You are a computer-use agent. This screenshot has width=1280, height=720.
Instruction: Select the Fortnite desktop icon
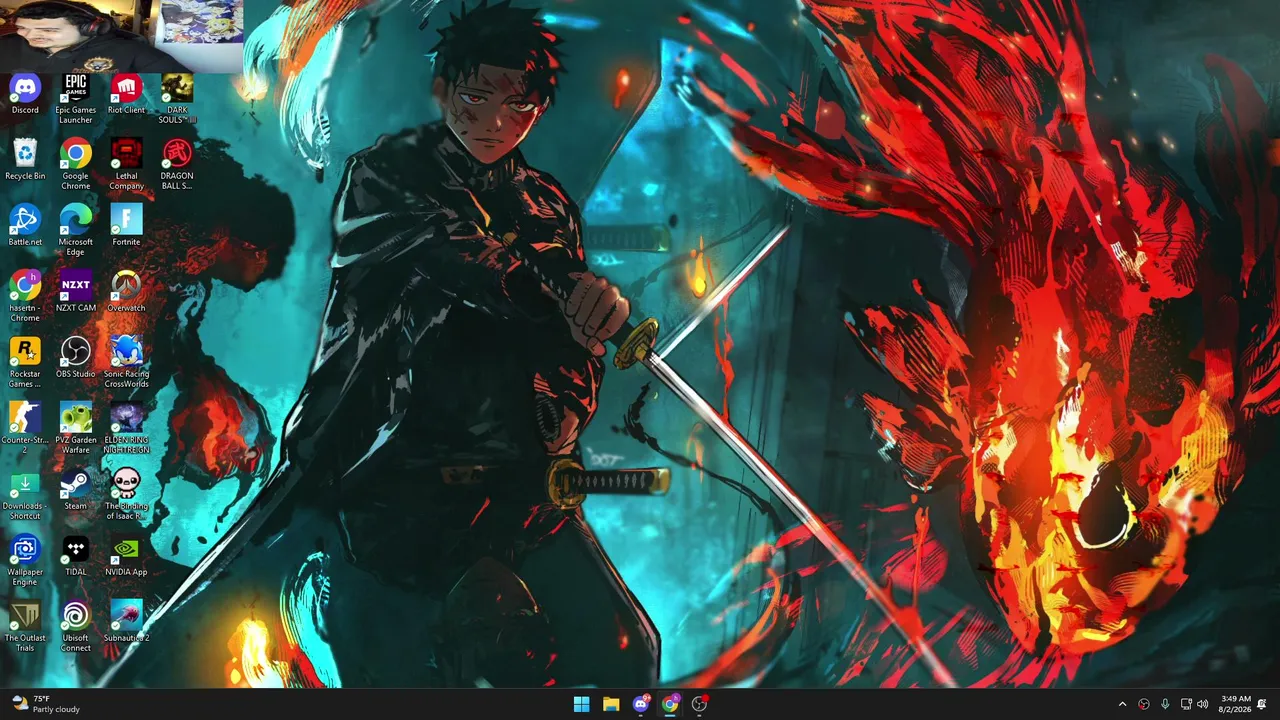126,227
